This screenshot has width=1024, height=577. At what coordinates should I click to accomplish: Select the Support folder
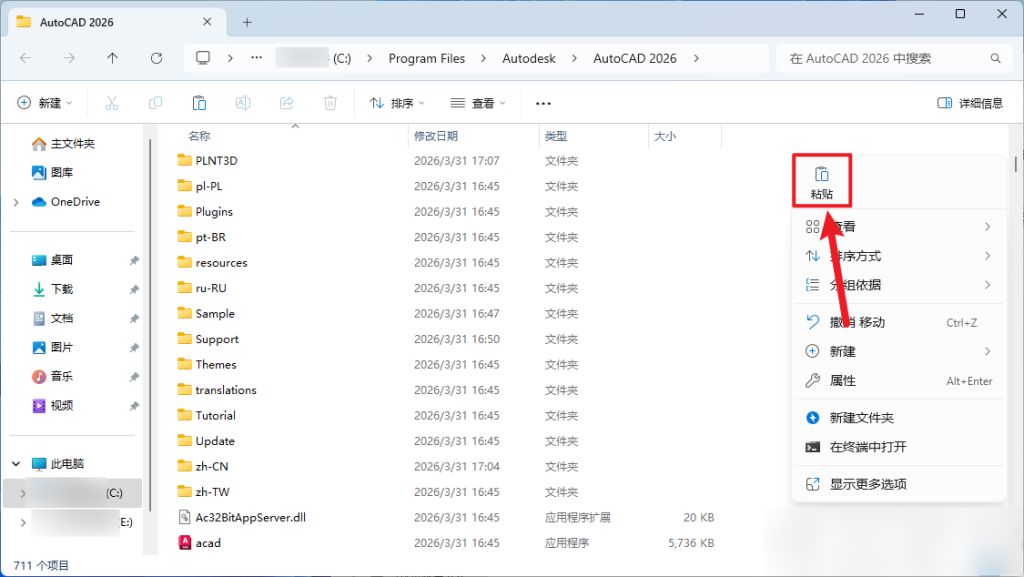click(x=208, y=339)
